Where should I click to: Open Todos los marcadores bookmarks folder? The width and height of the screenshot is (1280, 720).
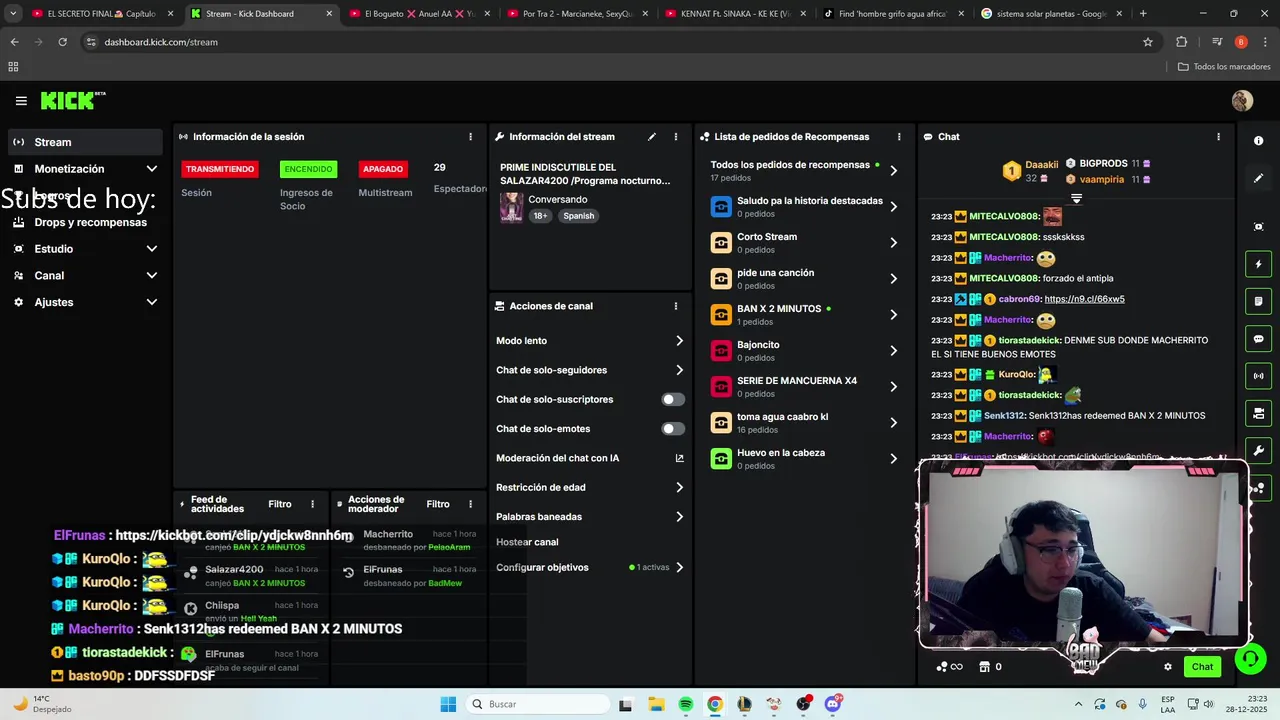(1224, 67)
